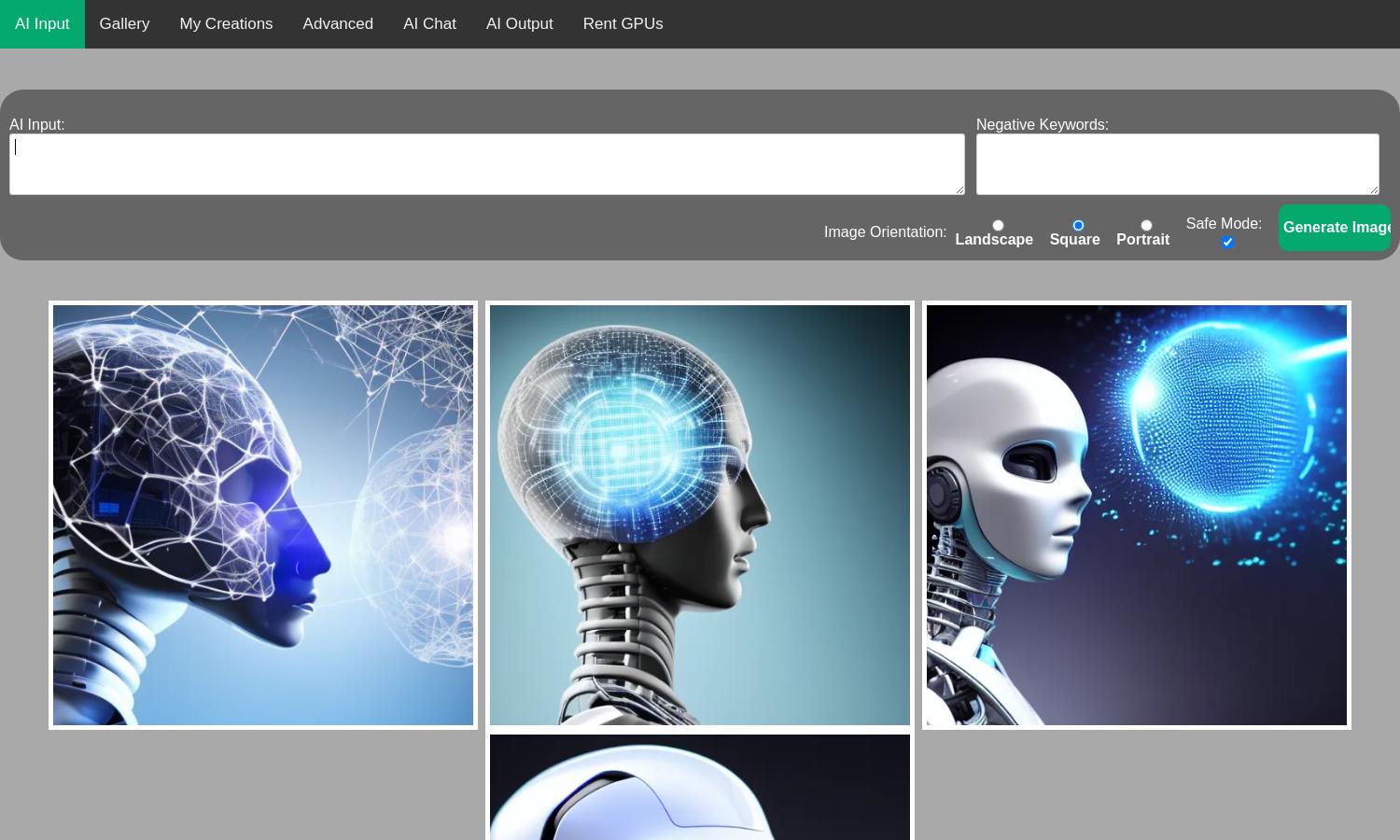Open the AI Input tab
The height and width of the screenshot is (840, 1400).
click(42, 24)
